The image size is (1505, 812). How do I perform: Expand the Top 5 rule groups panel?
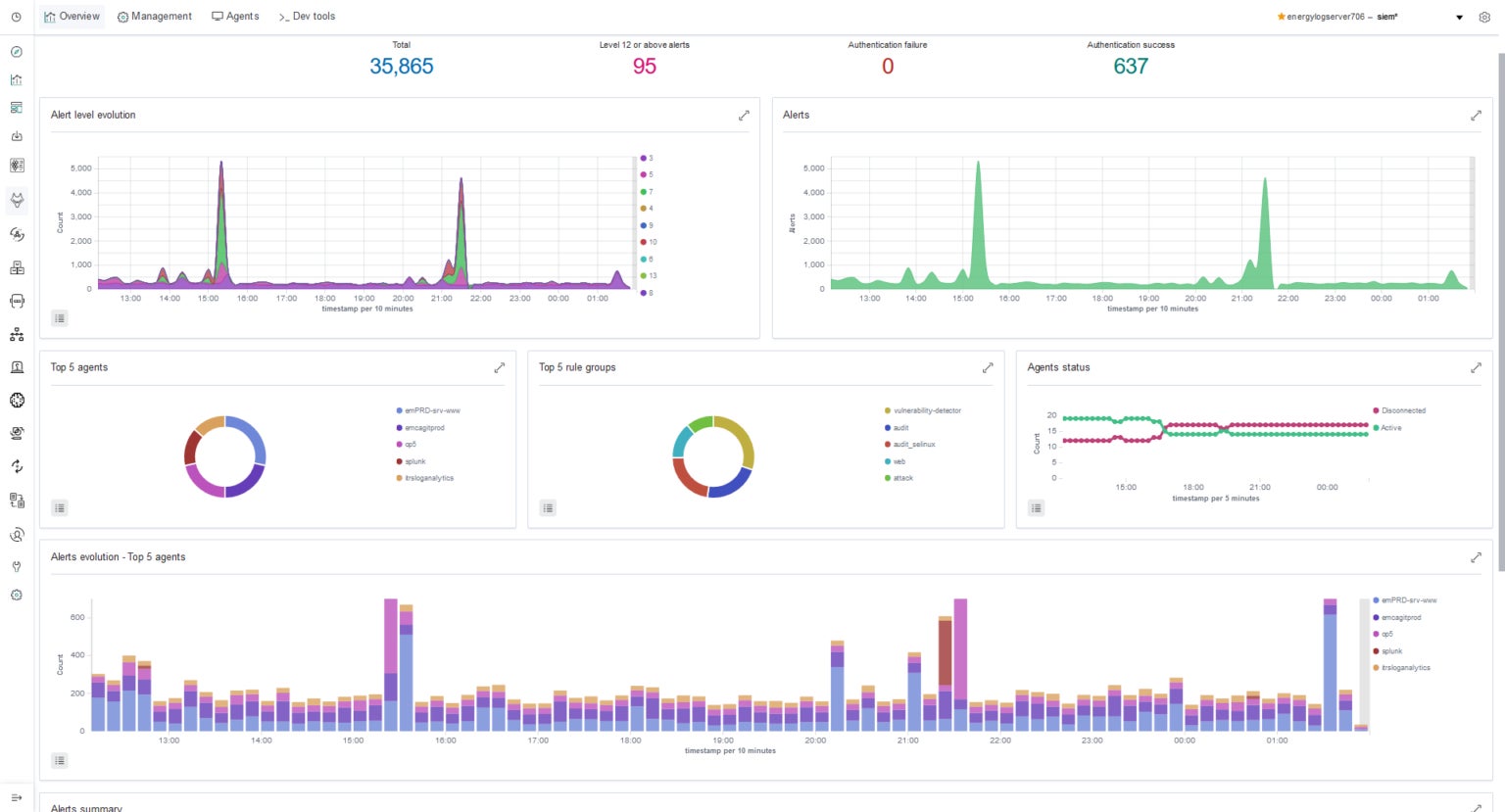point(988,367)
